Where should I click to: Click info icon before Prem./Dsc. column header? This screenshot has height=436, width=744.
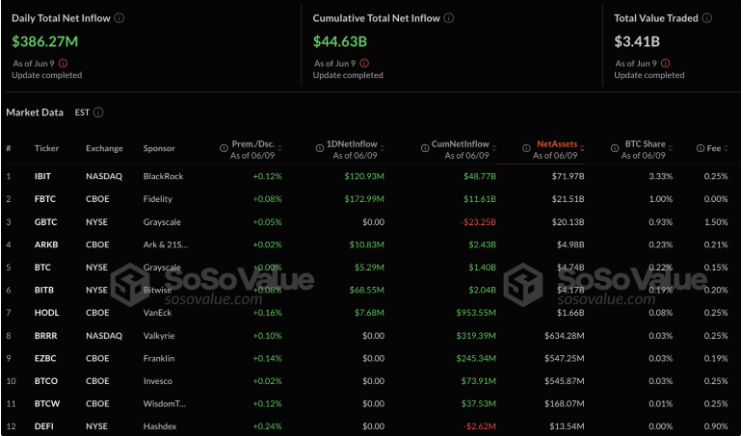223,148
